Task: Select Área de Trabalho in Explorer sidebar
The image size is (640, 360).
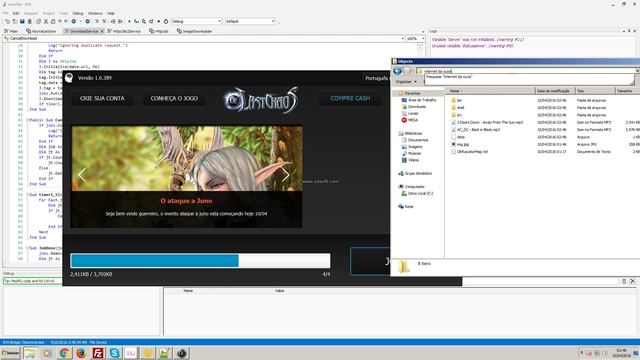Action: pos(419,100)
